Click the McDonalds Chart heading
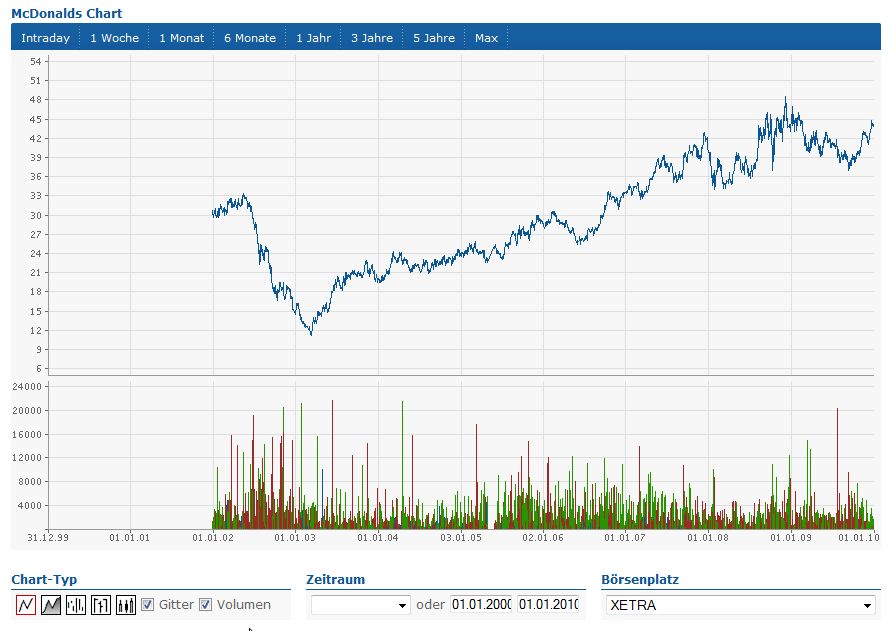892x631 pixels. pyautogui.click(x=67, y=13)
